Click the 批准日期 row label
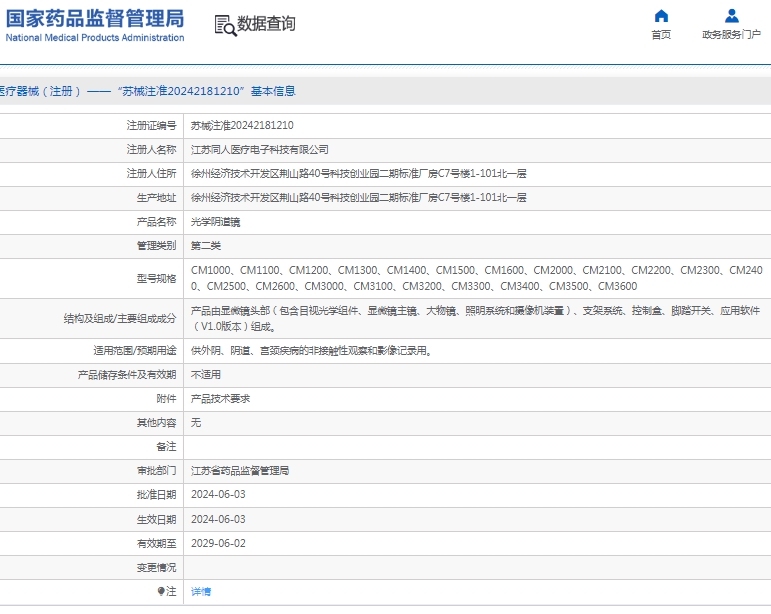This screenshot has width=771, height=614. pos(156,495)
